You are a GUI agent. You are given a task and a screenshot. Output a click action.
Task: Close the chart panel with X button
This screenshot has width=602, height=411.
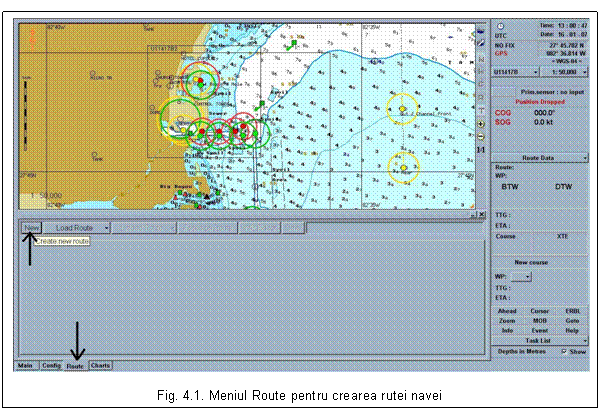(483, 215)
